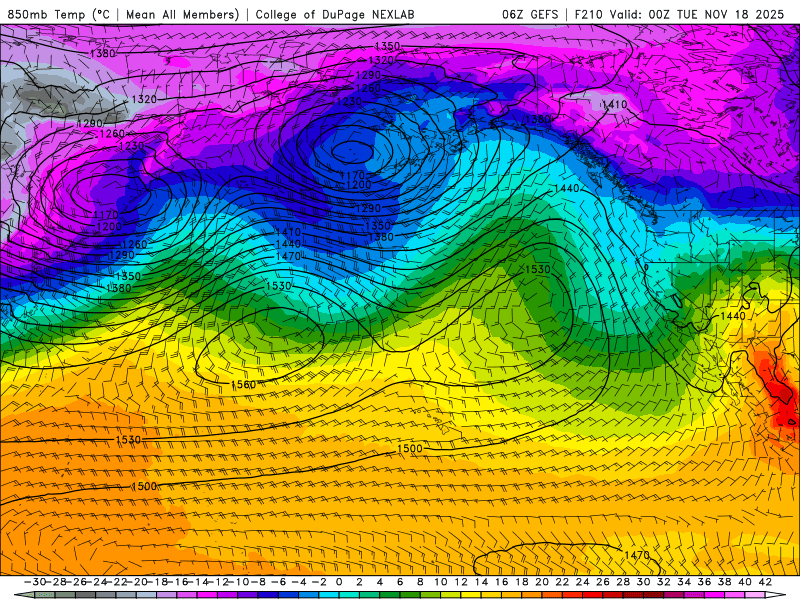Click the 34 value on the color scale

(684, 582)
